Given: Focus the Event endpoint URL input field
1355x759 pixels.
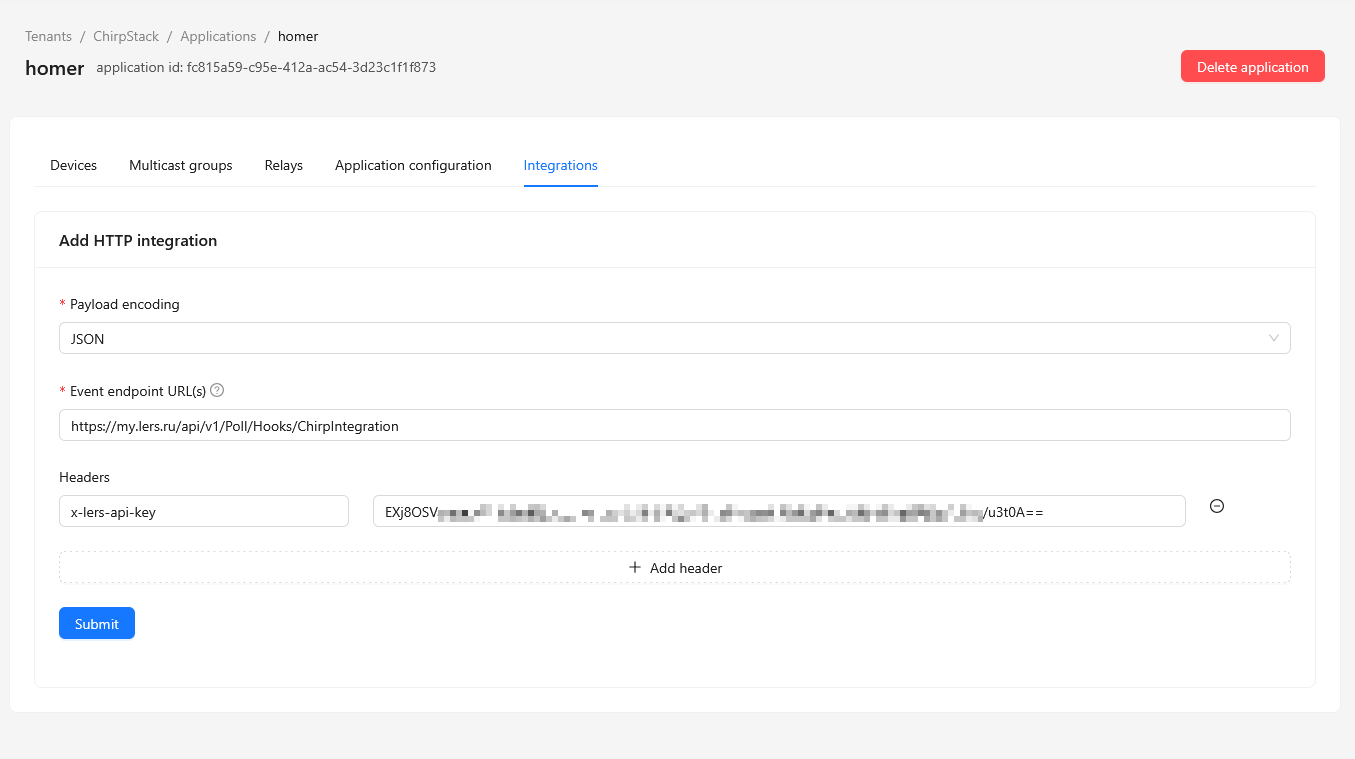Looking at the screenshot, I should coord(674,425).
